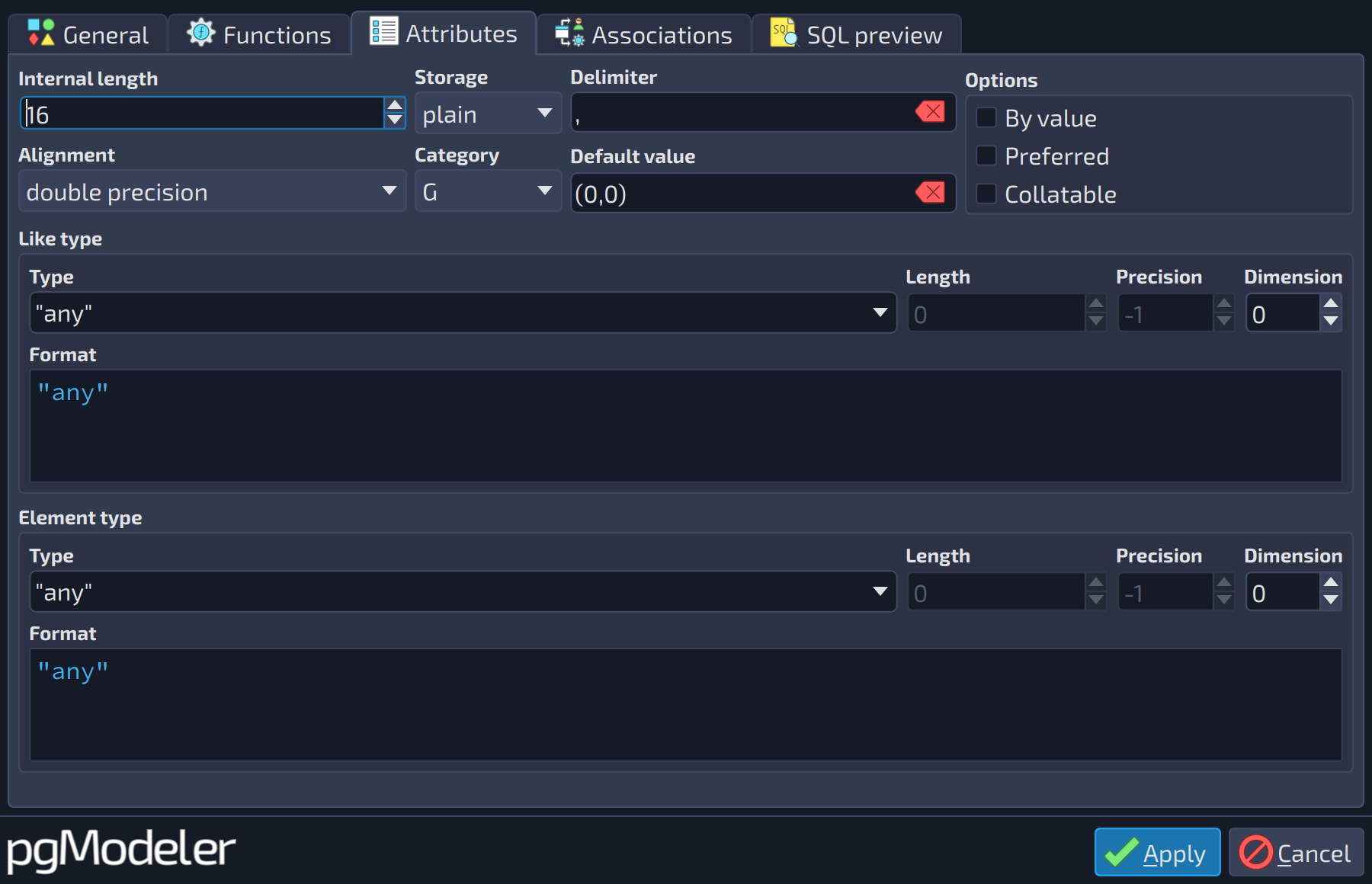Viewport: 1372px width, 884px height.
Task: Click the General tab icon
Action: (x=40, y=34)
